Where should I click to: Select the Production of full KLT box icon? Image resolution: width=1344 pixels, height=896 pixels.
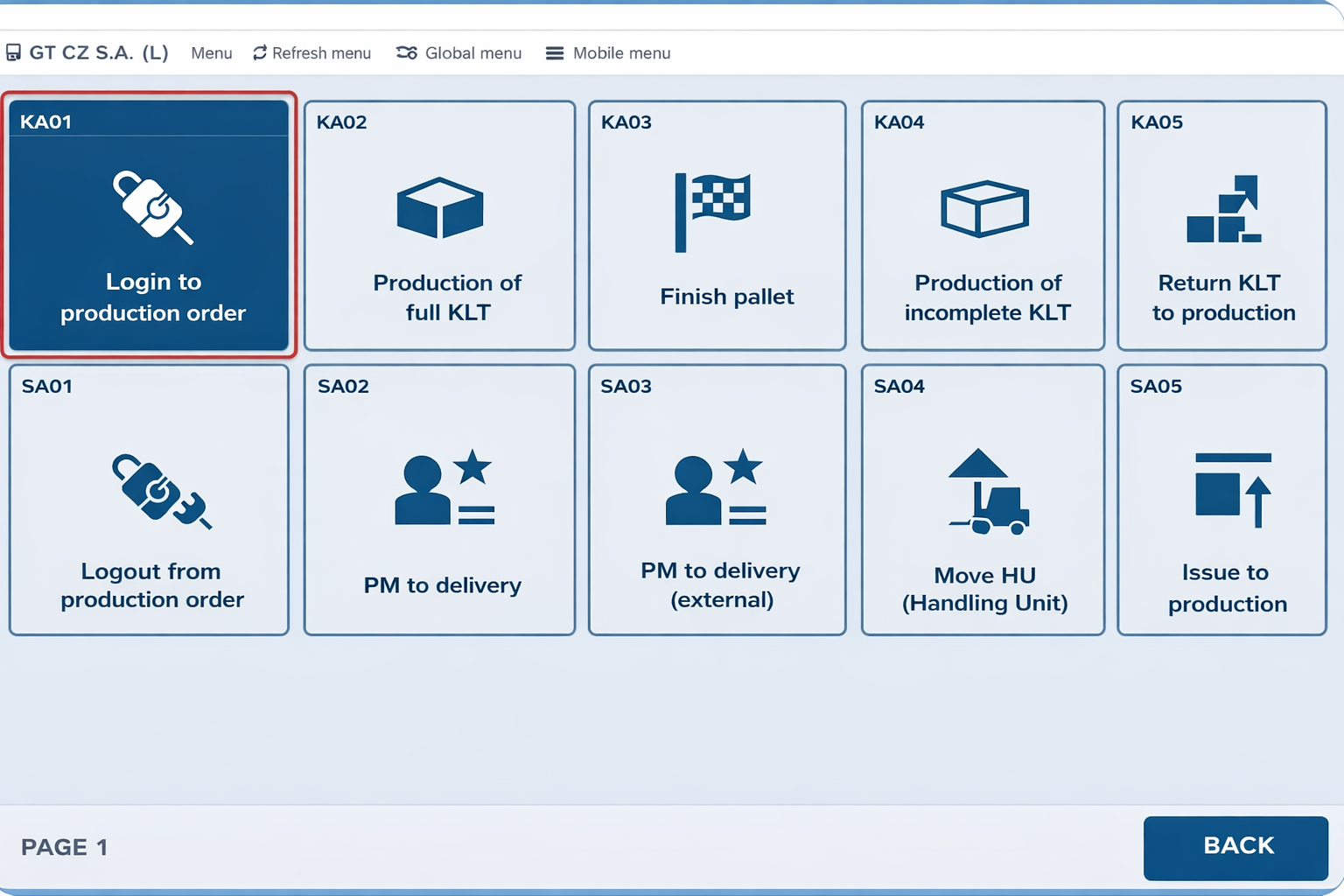tap(439, 208)
